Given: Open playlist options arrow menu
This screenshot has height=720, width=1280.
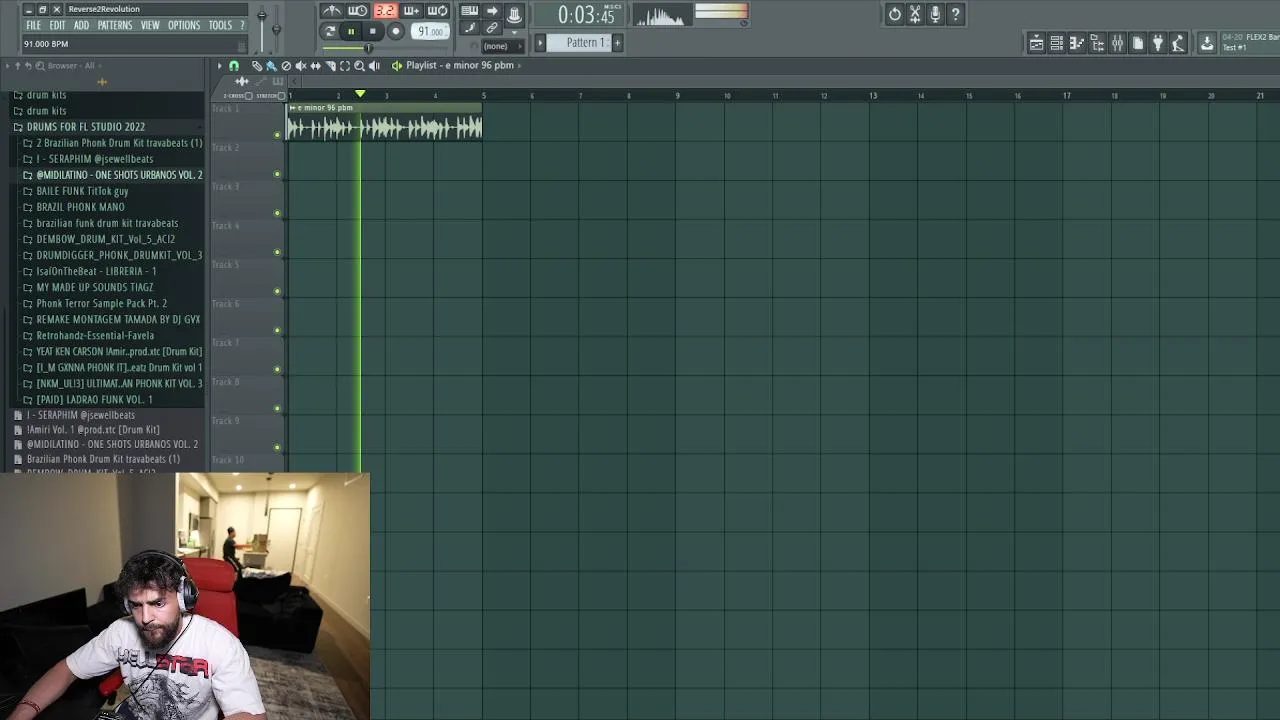Looking at the screenshot, I should click(219, 66).
